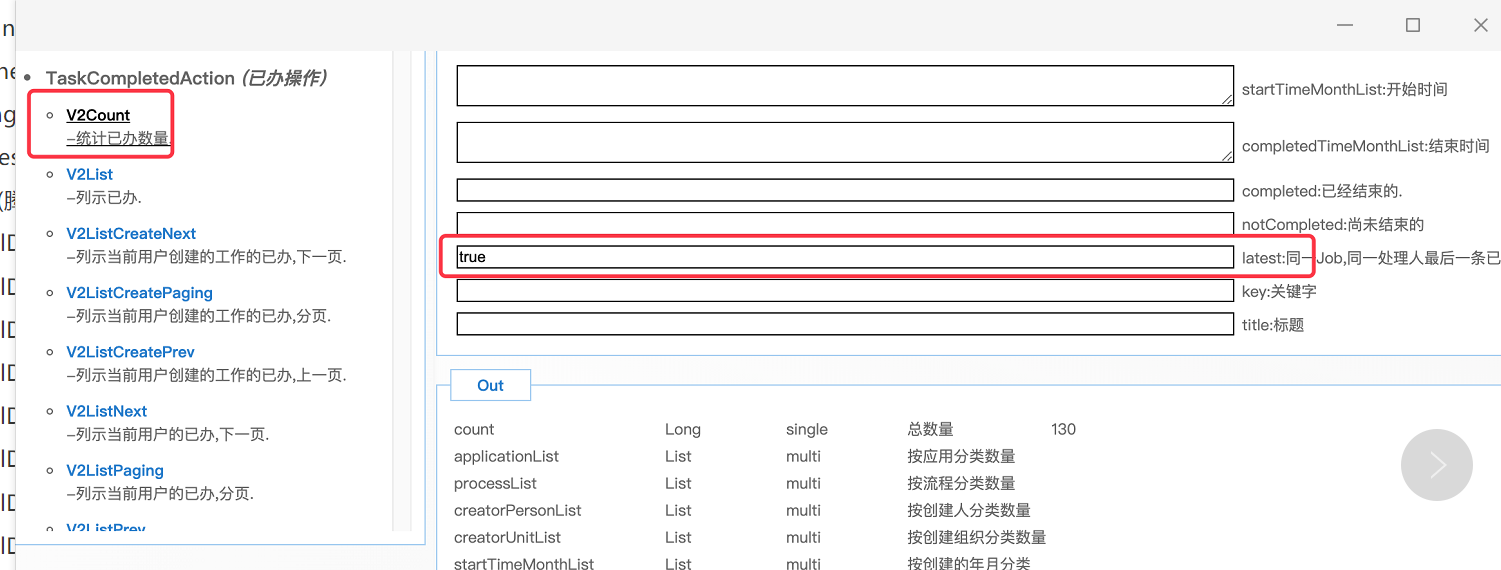Minimize the window
This screenshot has height=570, width=1501.
coord(1345,26)
